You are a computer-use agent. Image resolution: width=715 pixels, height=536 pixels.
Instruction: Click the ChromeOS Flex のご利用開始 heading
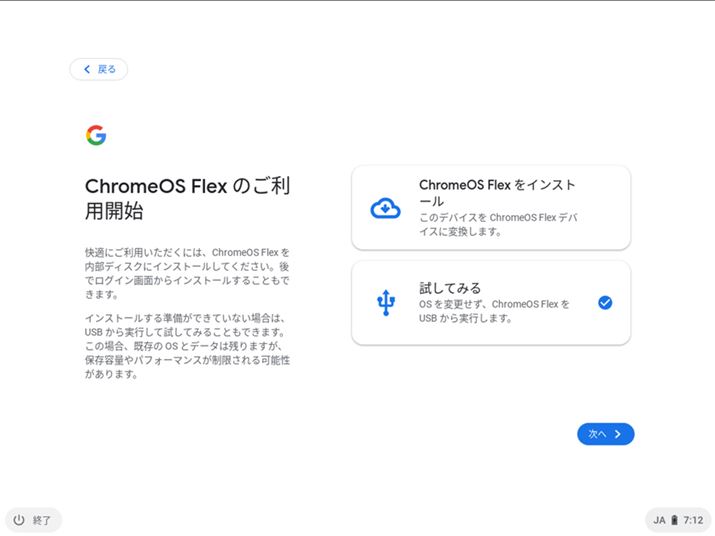[188, 199]
